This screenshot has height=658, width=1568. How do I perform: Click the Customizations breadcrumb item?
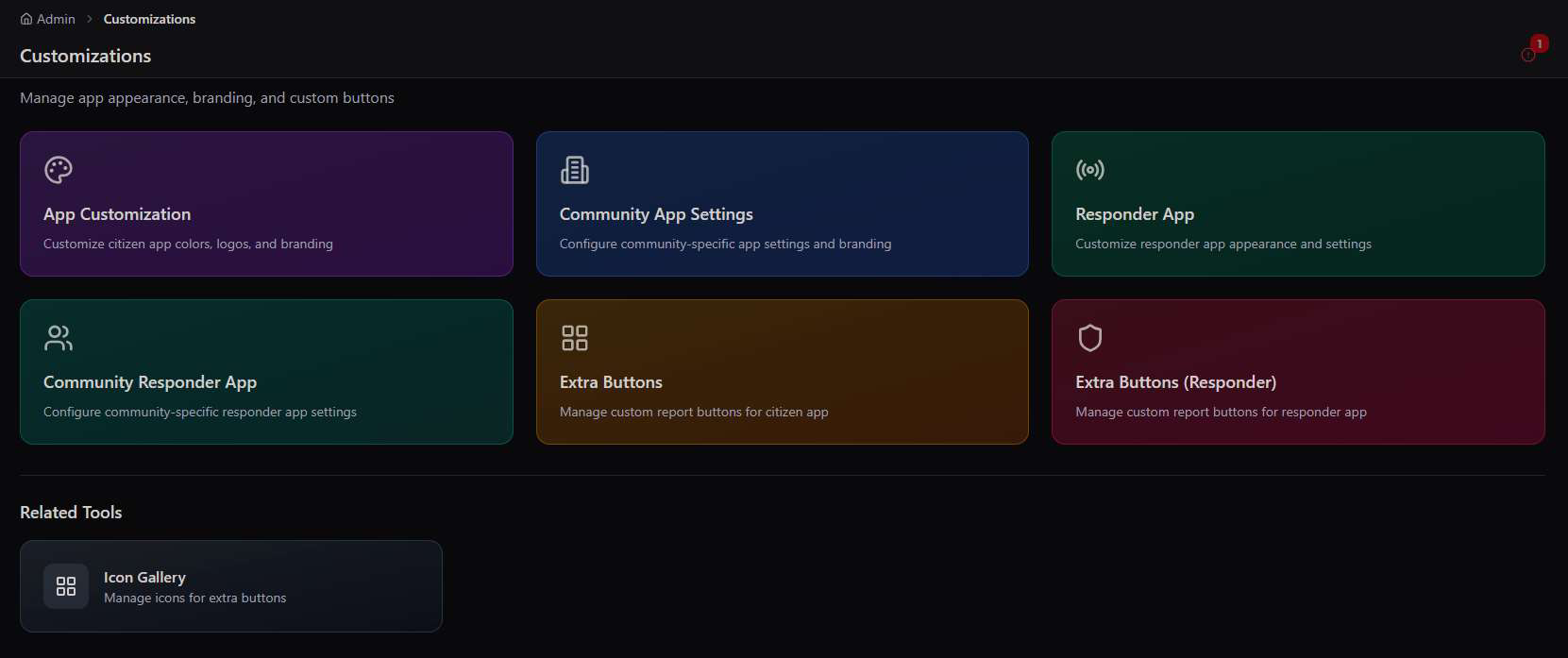coord(149,19)
